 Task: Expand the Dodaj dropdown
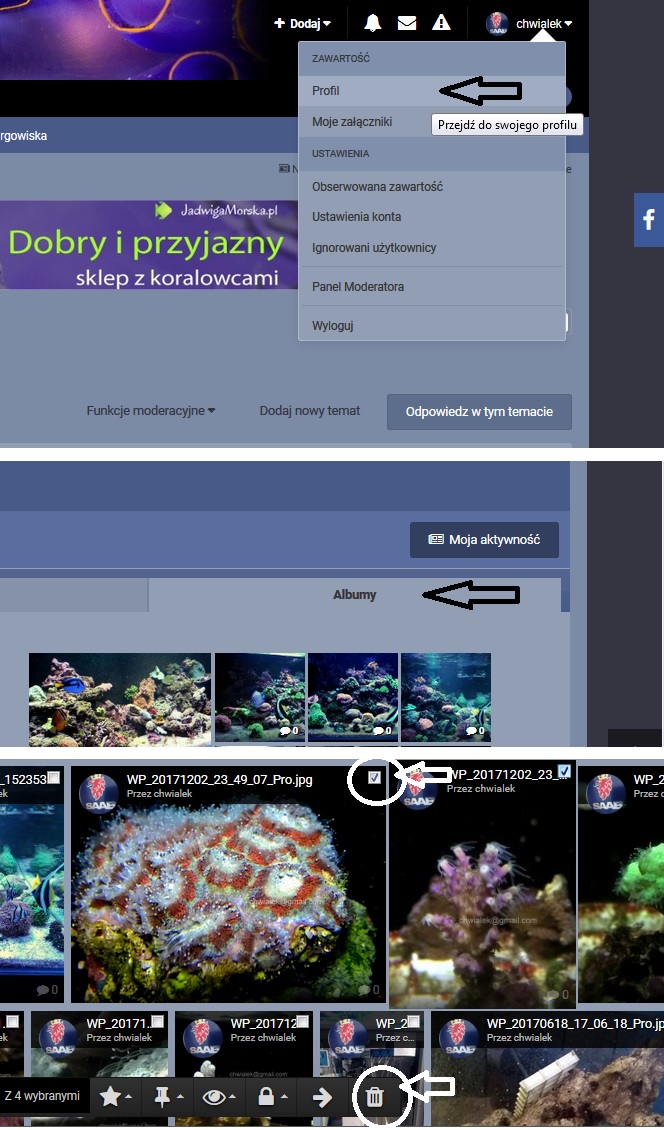[302, 23]
